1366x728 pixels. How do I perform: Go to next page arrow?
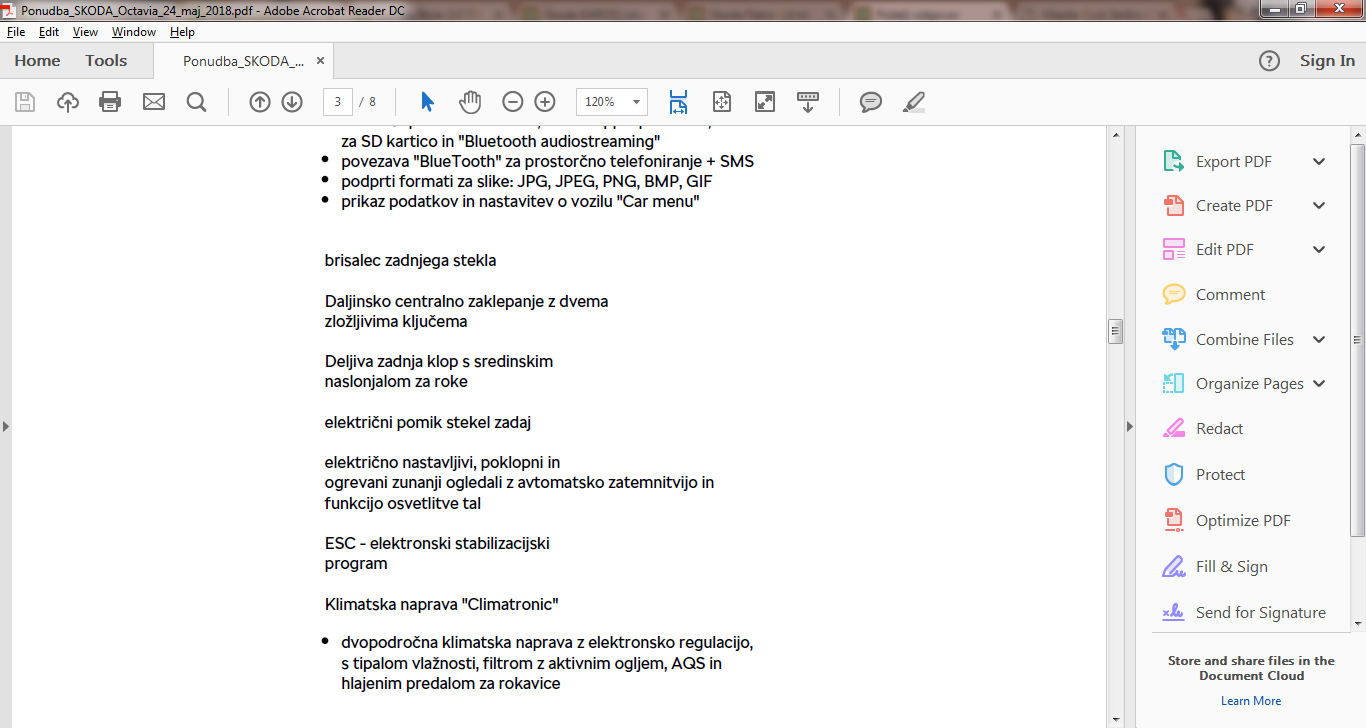click(292, 101)
